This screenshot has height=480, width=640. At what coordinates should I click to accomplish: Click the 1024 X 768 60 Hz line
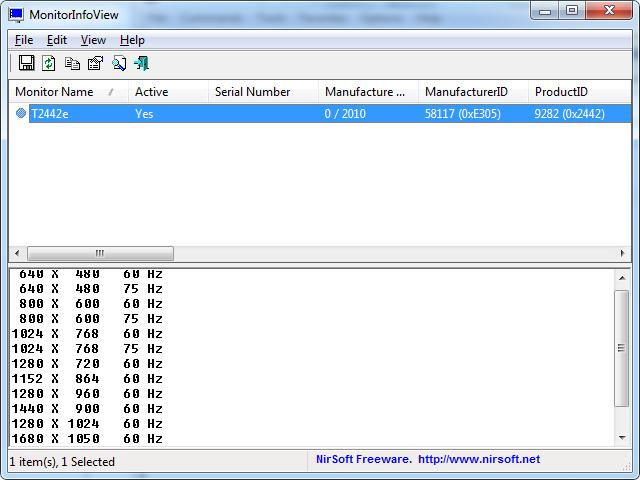[87, 333]
